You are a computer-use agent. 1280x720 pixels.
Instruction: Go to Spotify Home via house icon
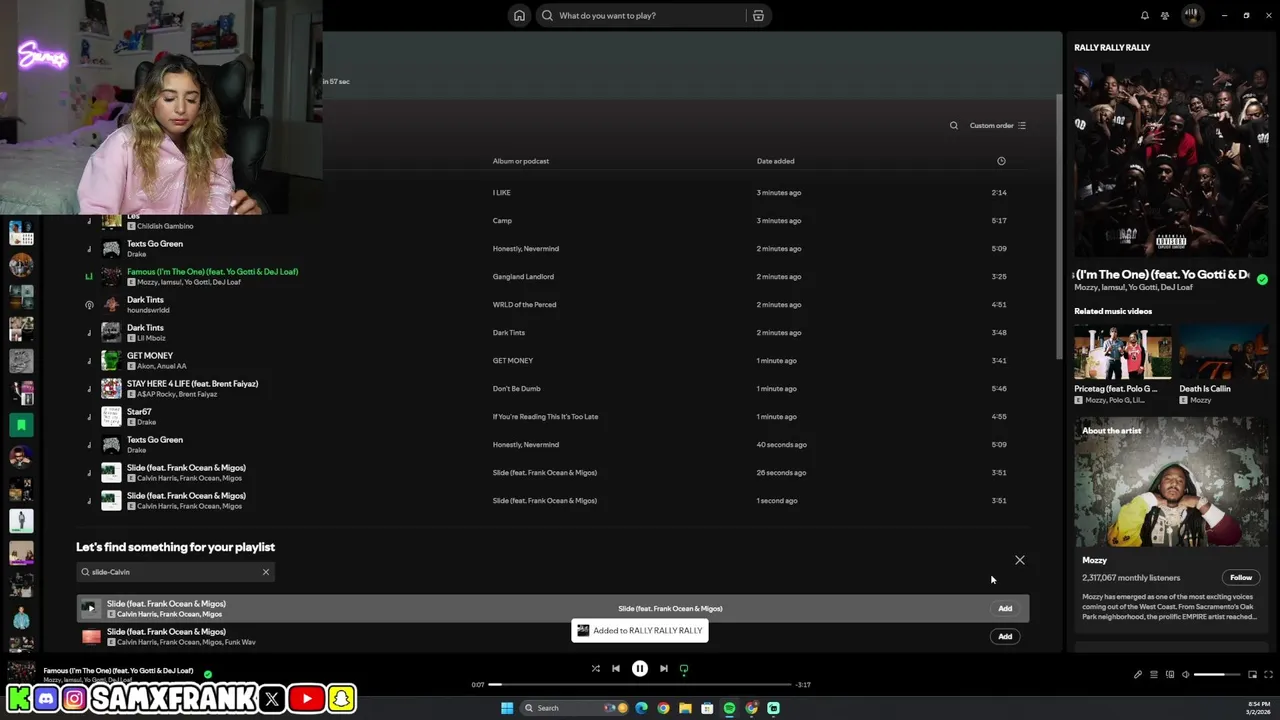tap(519, 15)
